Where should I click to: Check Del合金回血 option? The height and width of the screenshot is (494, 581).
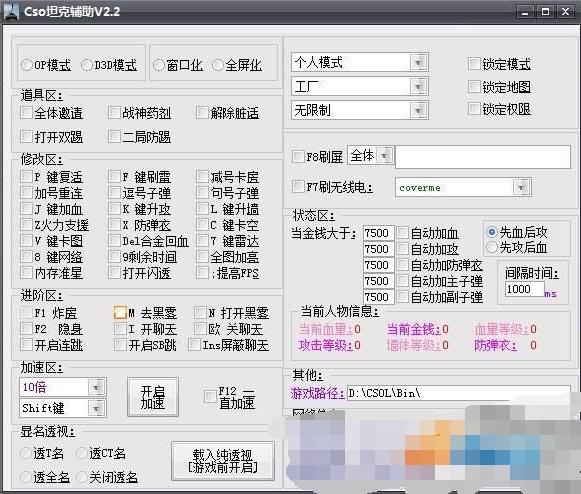coord(114,241)
